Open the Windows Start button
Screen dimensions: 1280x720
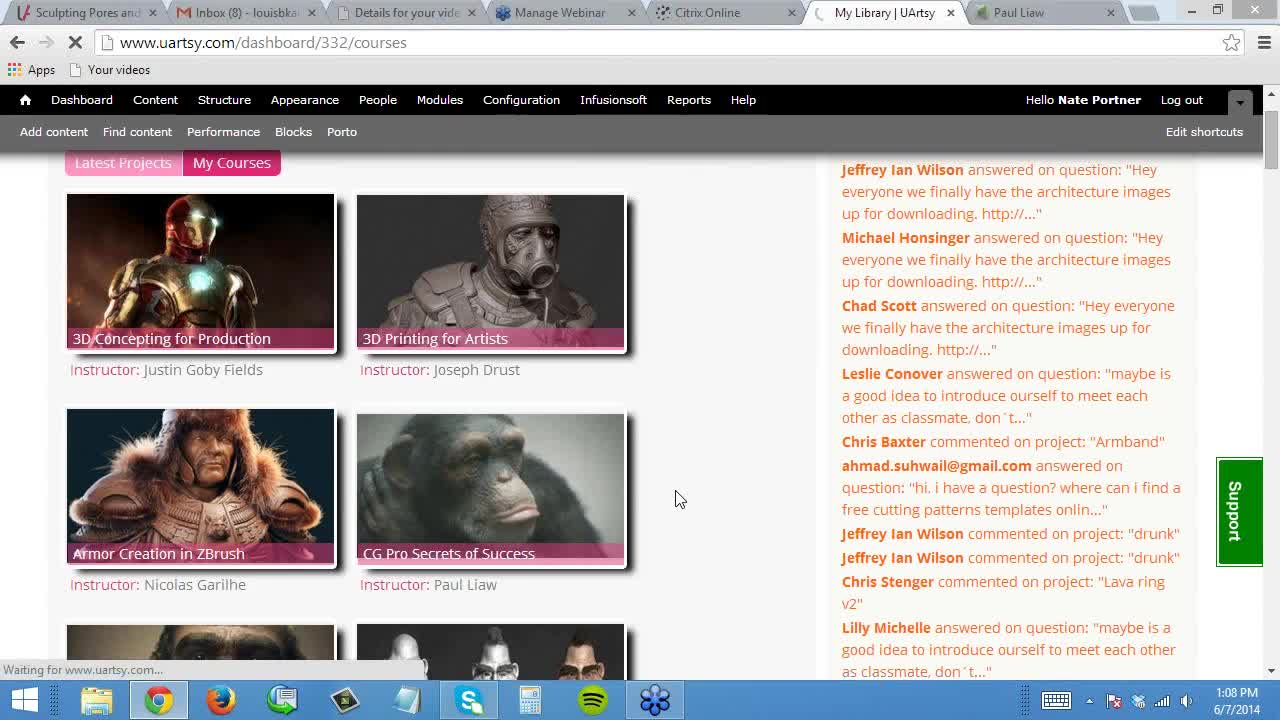(x=24, y=700)
